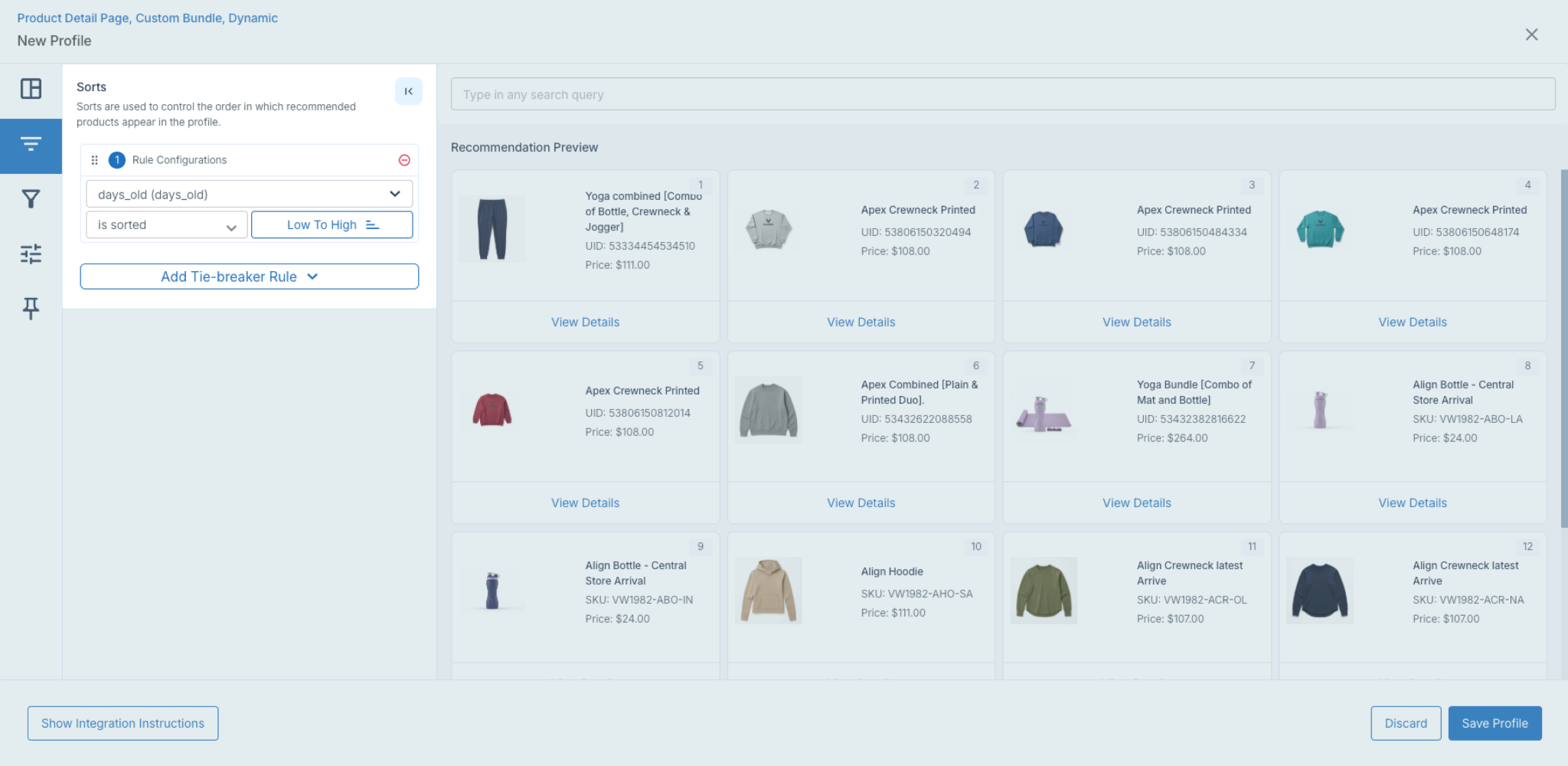The height and width of the screenshot is (766, 1568).
Task: Collapse the Sorts panel with arrow icon
Action: [x=409, y=91]
